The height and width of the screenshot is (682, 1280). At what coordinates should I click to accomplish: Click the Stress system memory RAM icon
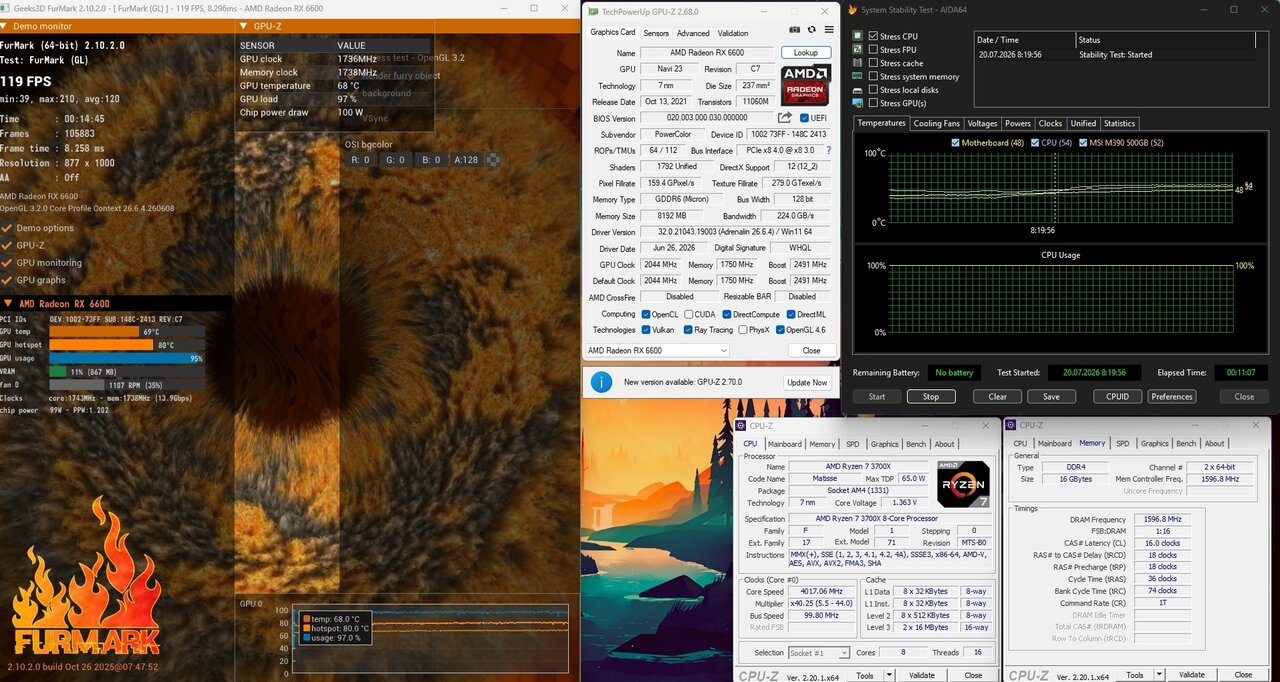click(858, 76)
